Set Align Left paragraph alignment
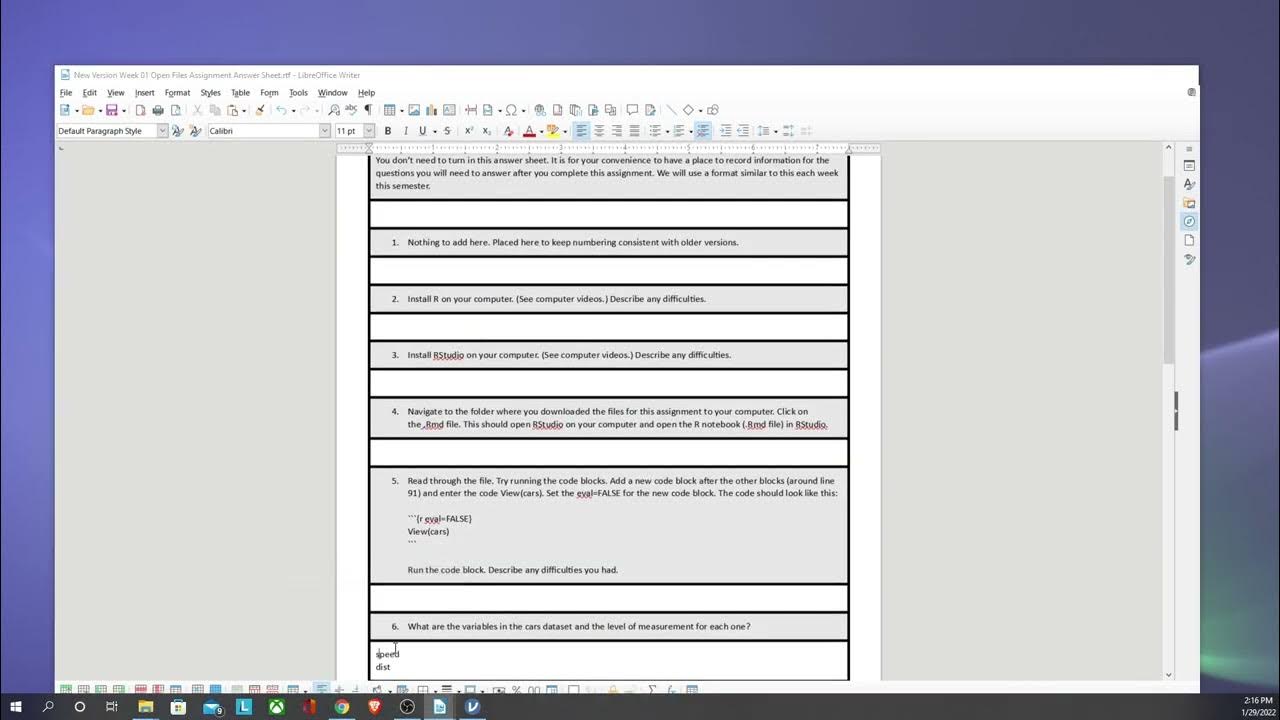The width and height of the screenshot is (1280, 720). point(581,131)
